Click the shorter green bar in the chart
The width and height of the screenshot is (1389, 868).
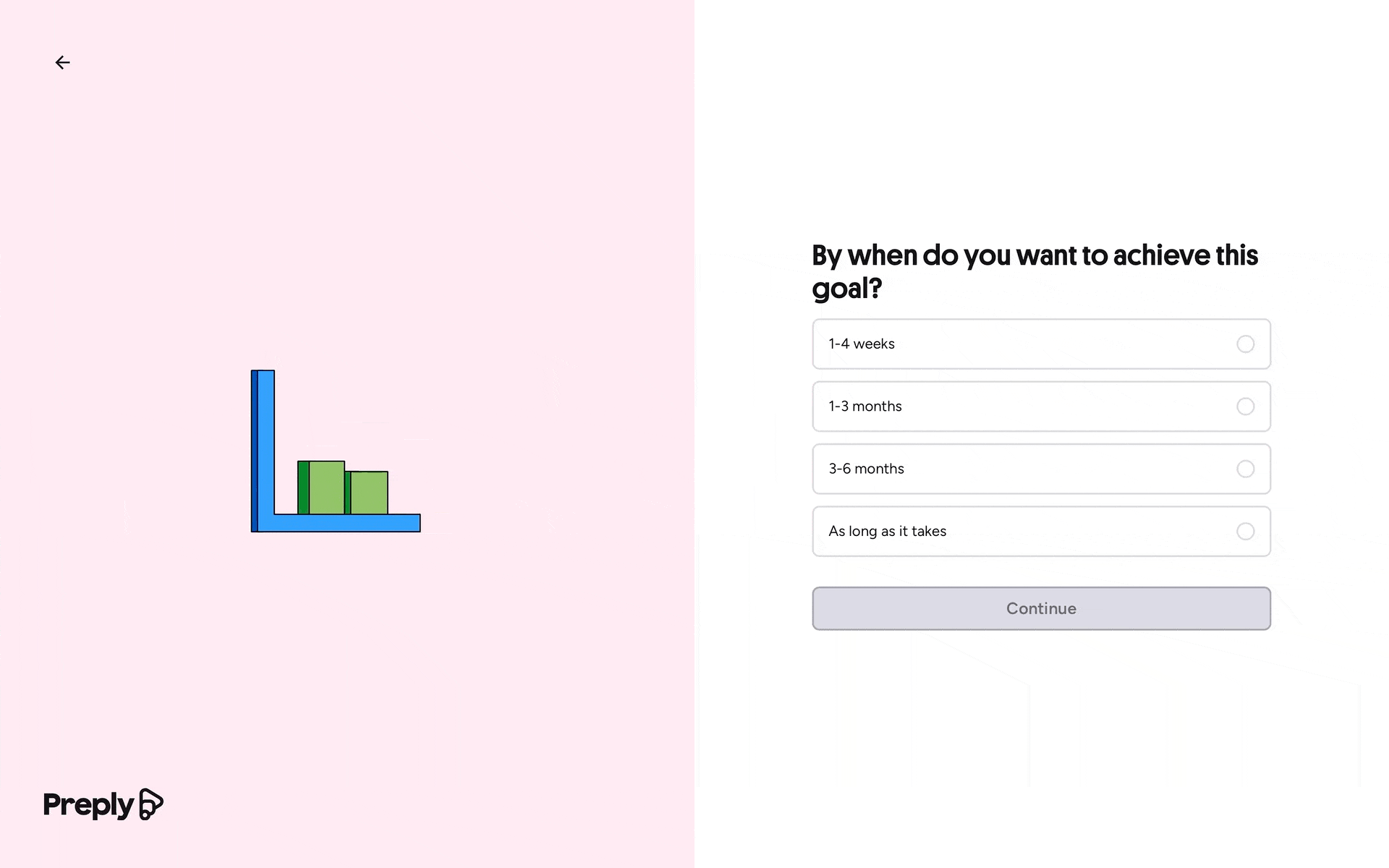[x=367, y=492]
